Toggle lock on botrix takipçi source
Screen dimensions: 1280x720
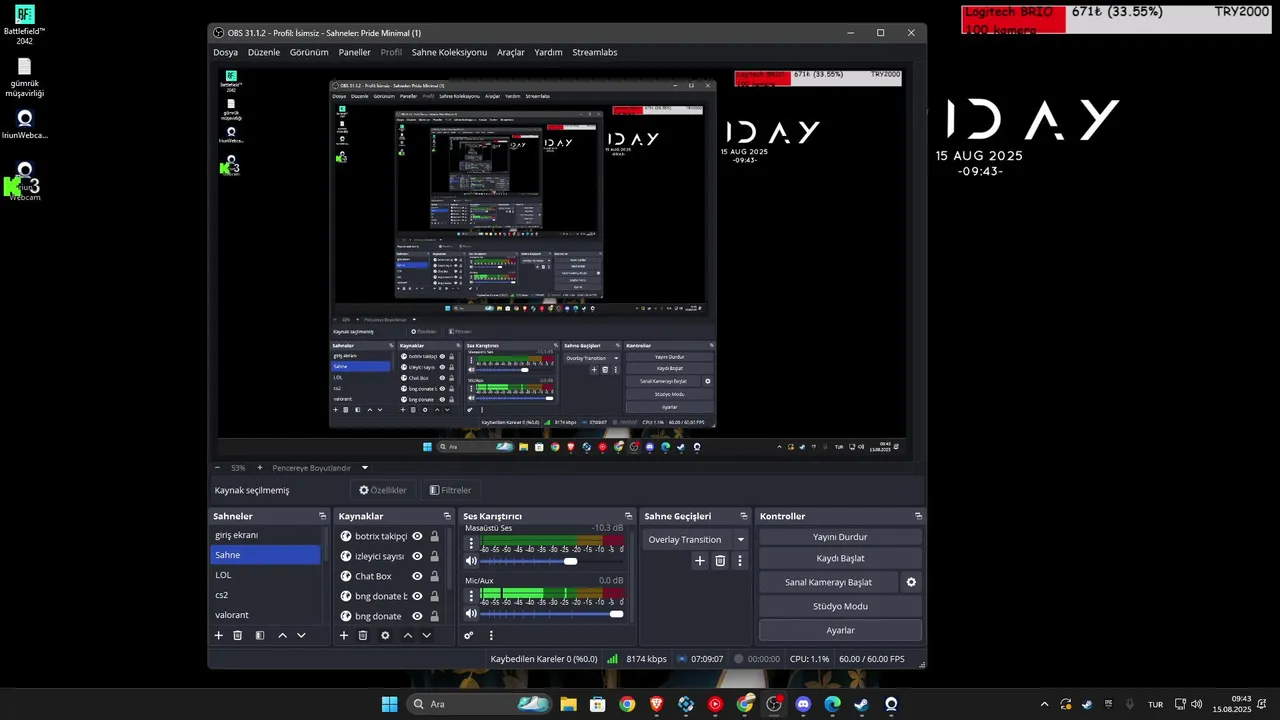pyautogui.click(x=434, y=536)
